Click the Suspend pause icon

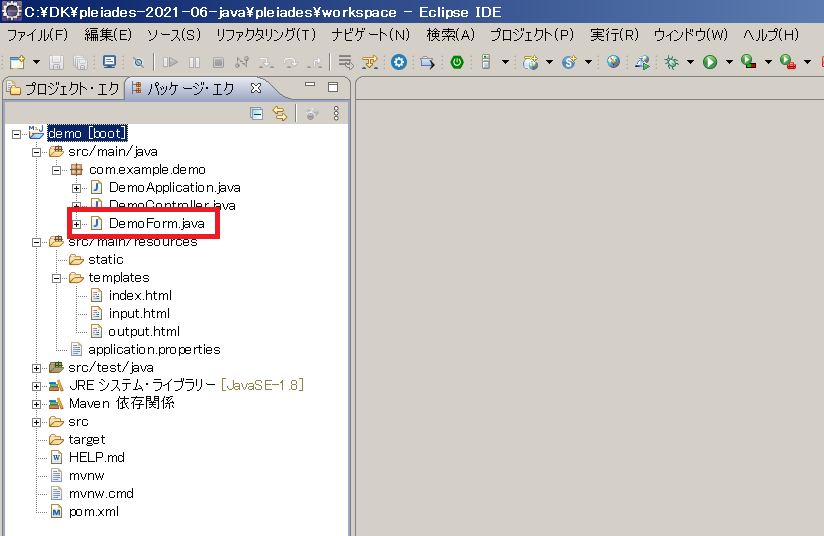point(194,63)
